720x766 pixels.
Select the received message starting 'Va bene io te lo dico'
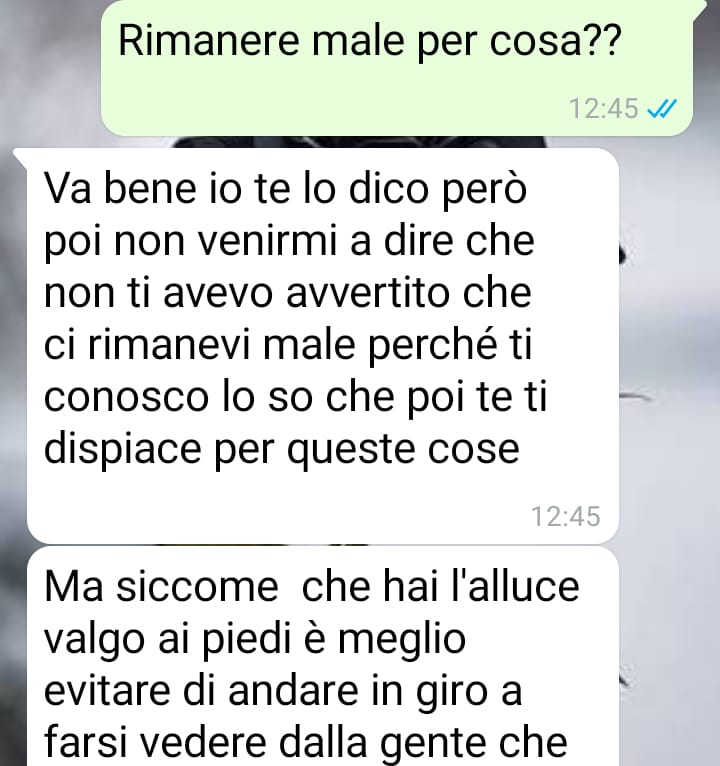click(323, 345)
